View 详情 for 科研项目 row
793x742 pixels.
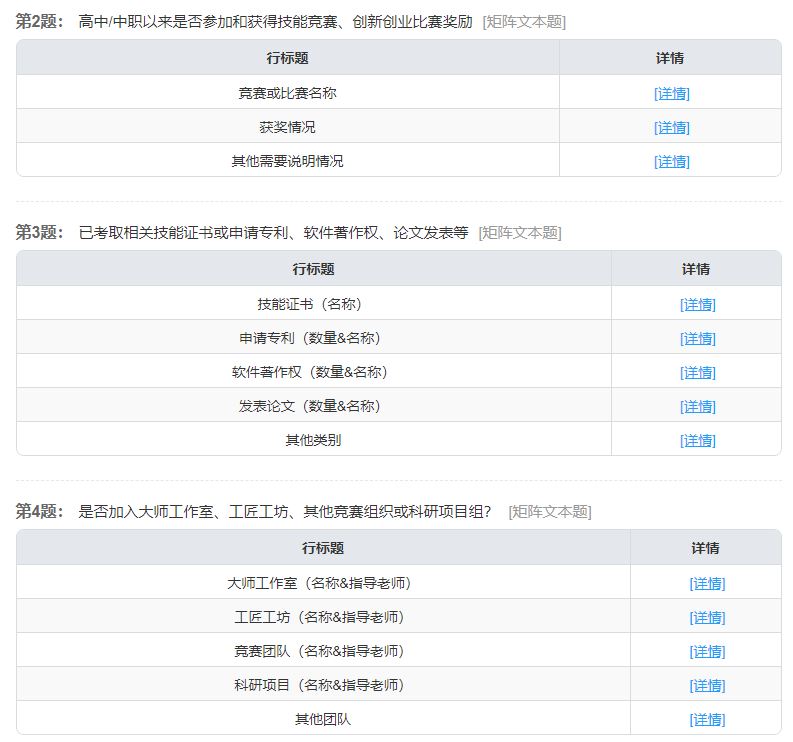click(x=706, y=685)
